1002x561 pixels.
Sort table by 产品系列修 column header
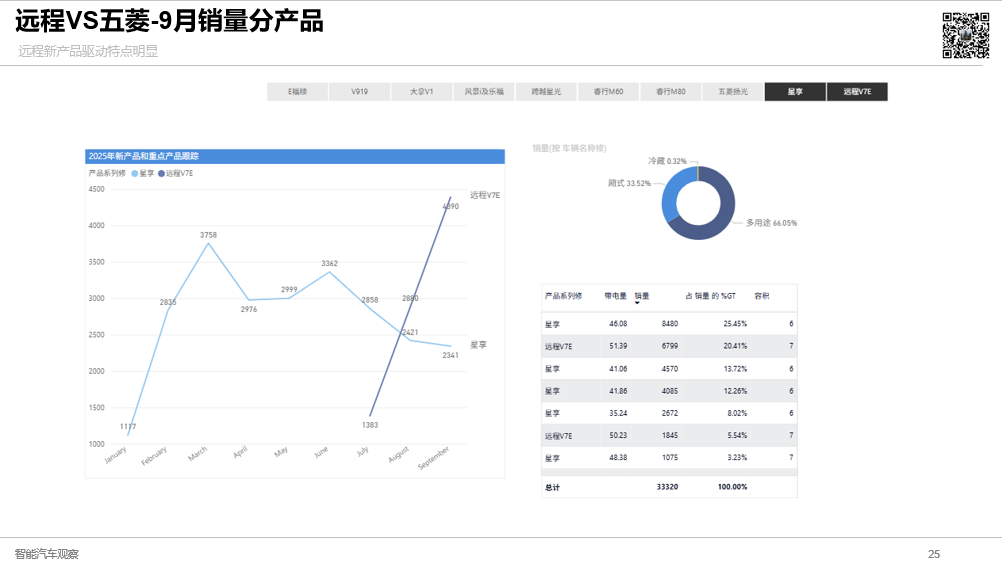click(564, 296)
